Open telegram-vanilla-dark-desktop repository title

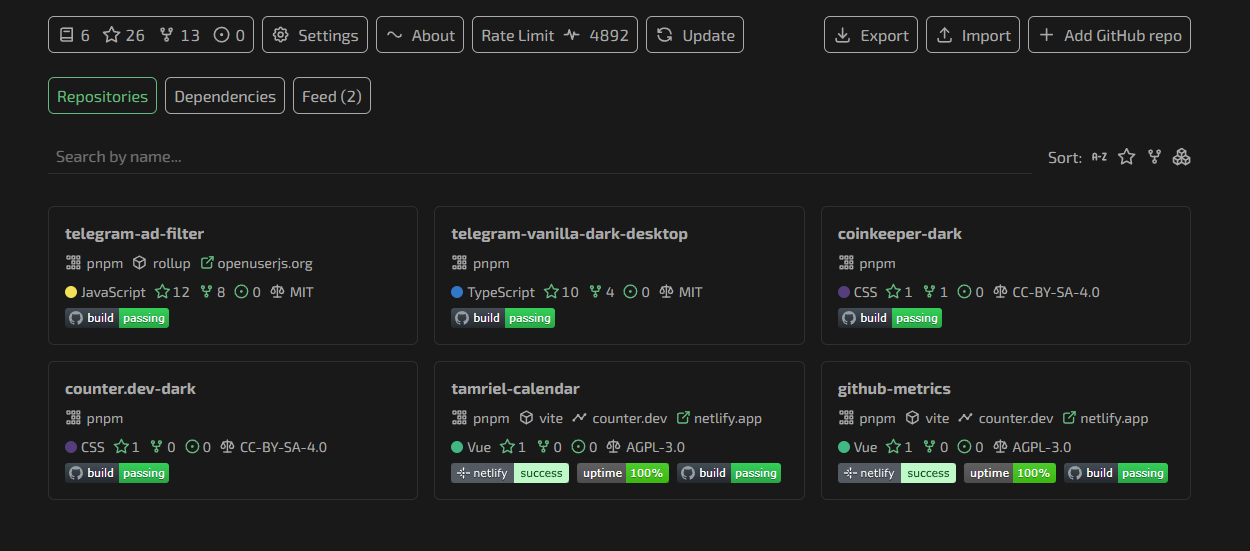[569, 234]
